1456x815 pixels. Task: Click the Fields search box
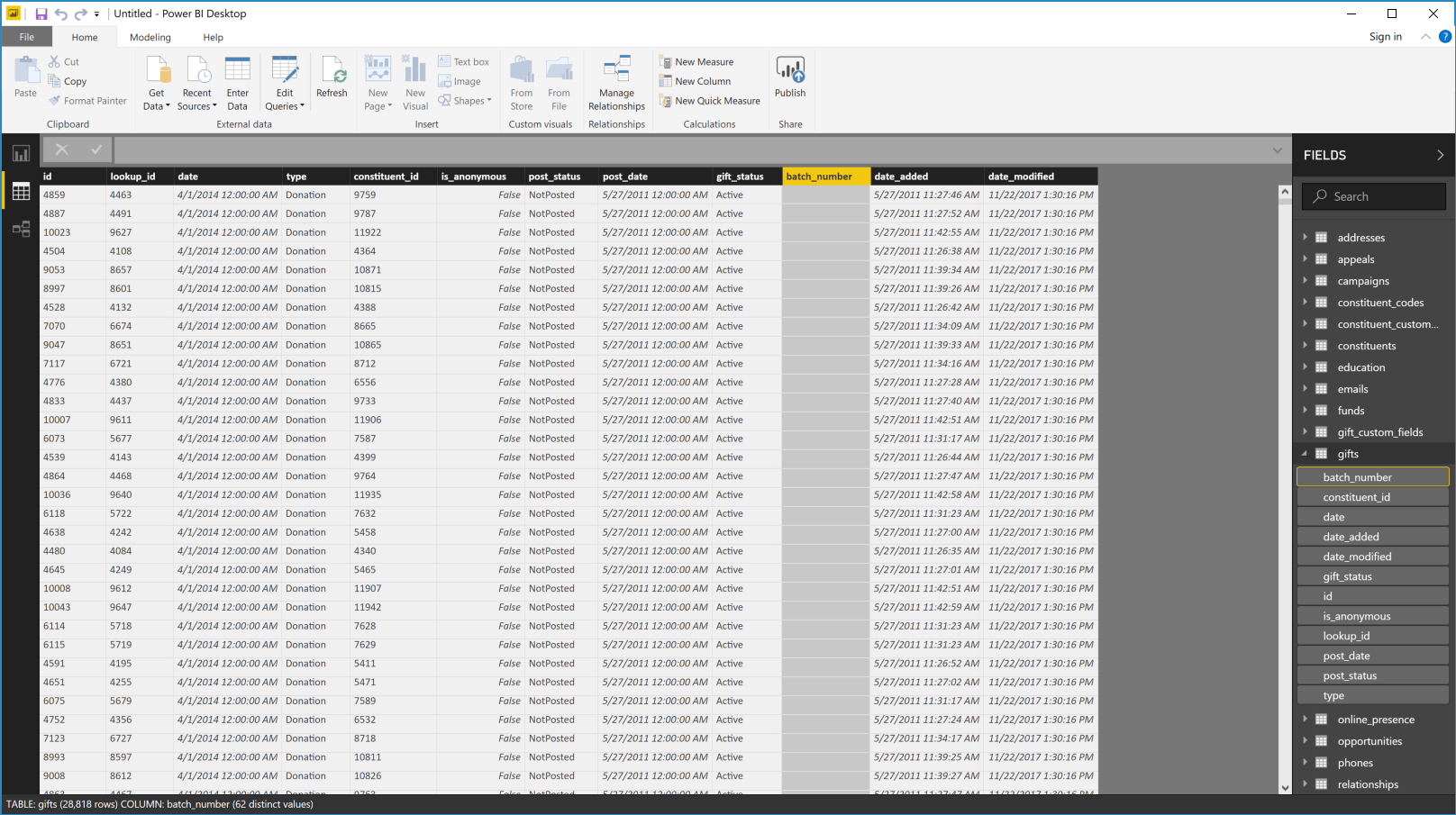pyautogui.click(x=1374, y=196)
